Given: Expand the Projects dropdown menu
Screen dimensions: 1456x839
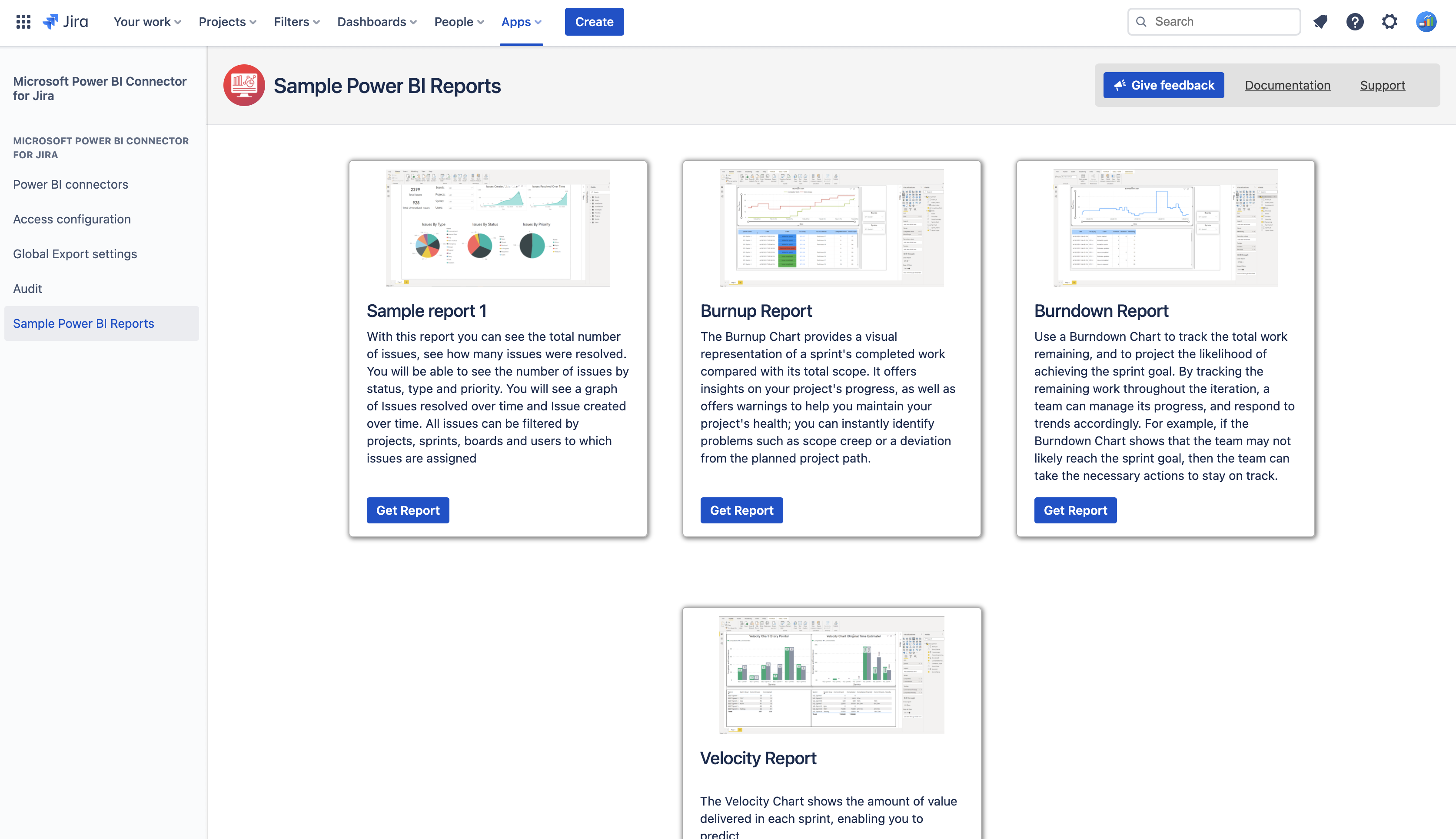Looking at the screenshot, I should (x=223, y=21).
